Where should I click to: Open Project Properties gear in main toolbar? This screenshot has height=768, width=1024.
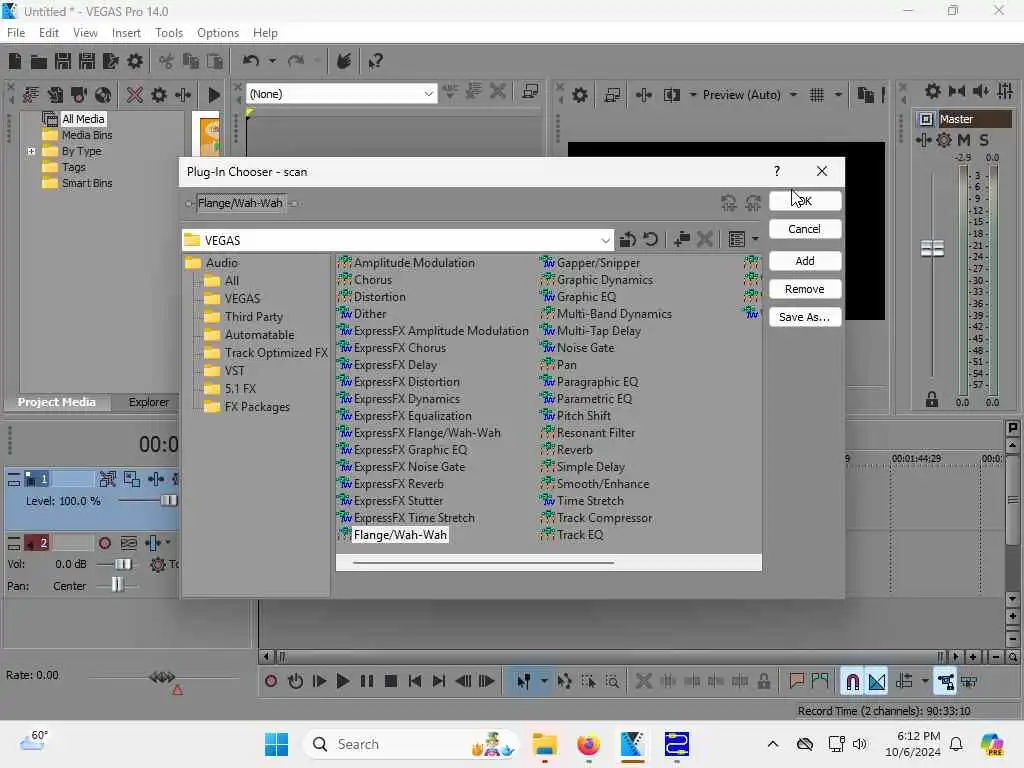(135, 61)
